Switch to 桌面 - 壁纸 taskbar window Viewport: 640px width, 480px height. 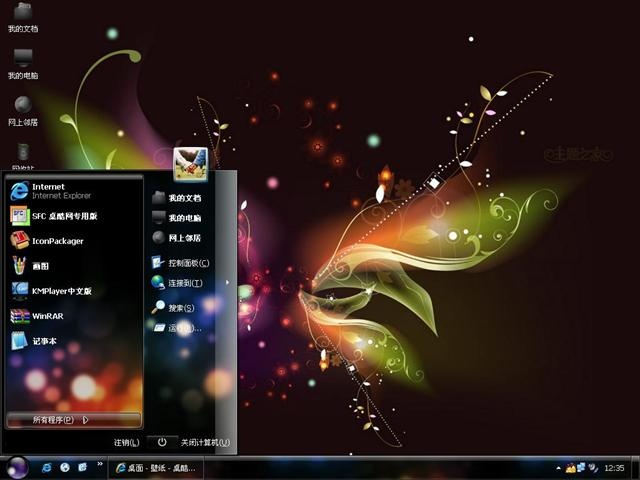(x=156, y=468)
